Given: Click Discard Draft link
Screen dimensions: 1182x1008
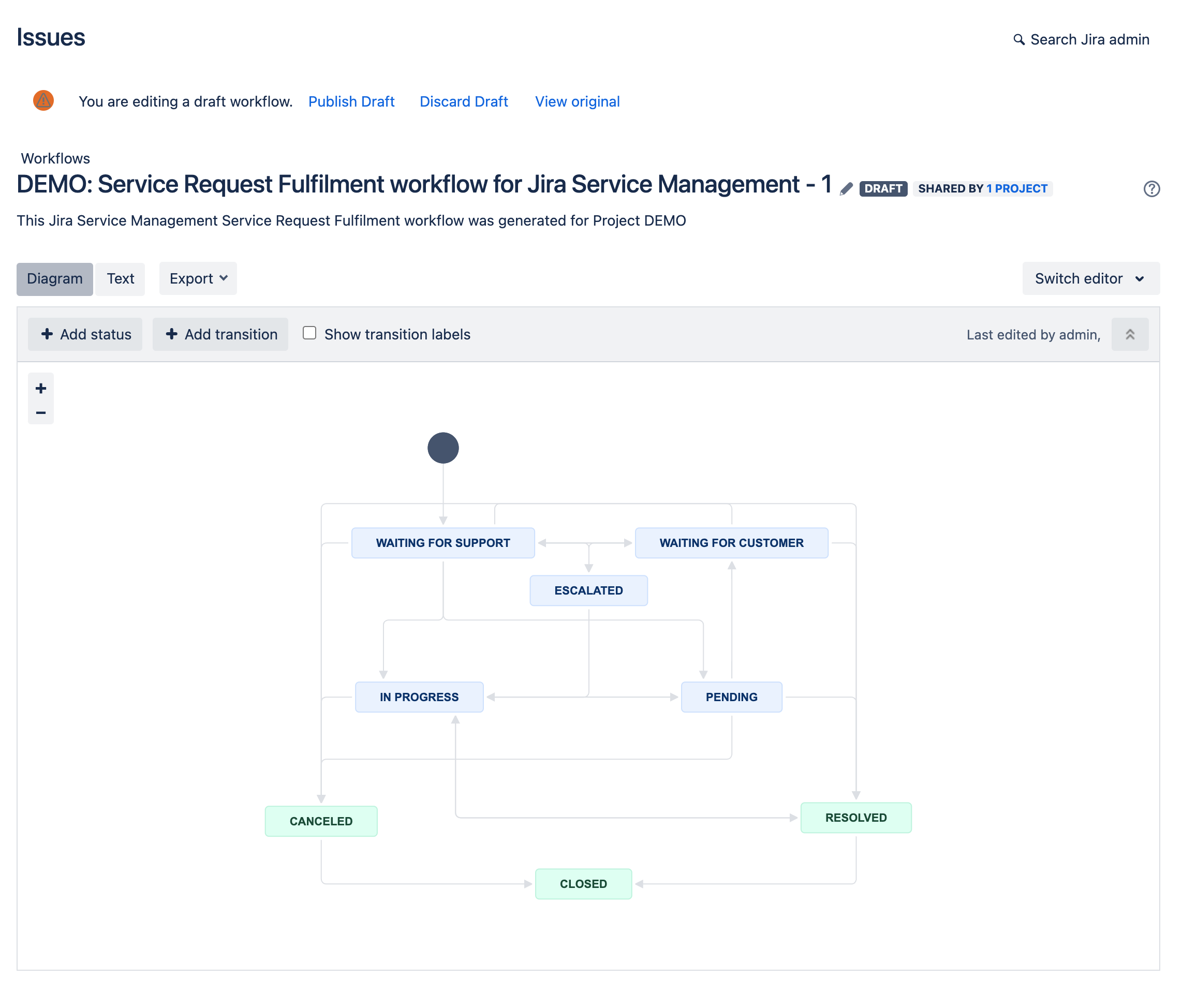Looking at the screenshot, I should pos(464,101).
